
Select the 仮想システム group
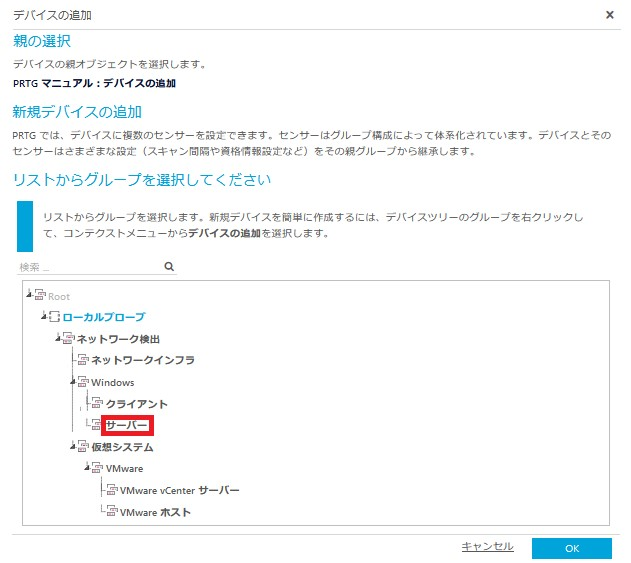coord(122,447)
